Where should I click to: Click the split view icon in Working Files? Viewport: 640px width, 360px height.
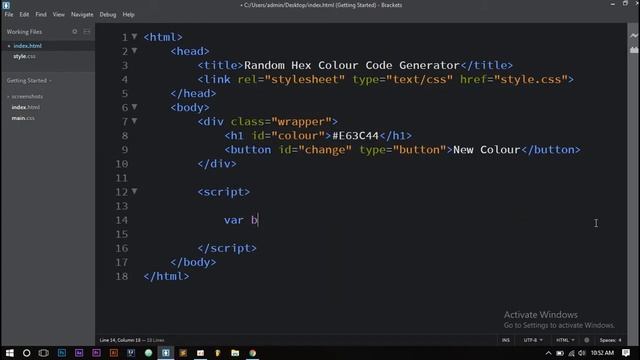pyautogui.click(x=87, y=31)
